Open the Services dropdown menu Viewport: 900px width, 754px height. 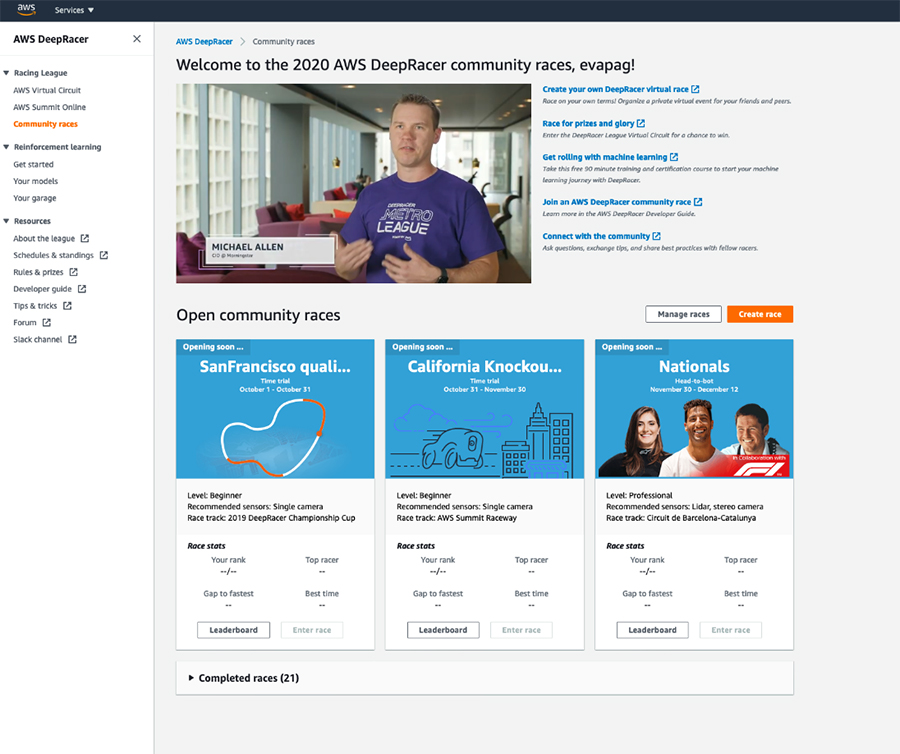pyautogui.click(x=75, y=10)
